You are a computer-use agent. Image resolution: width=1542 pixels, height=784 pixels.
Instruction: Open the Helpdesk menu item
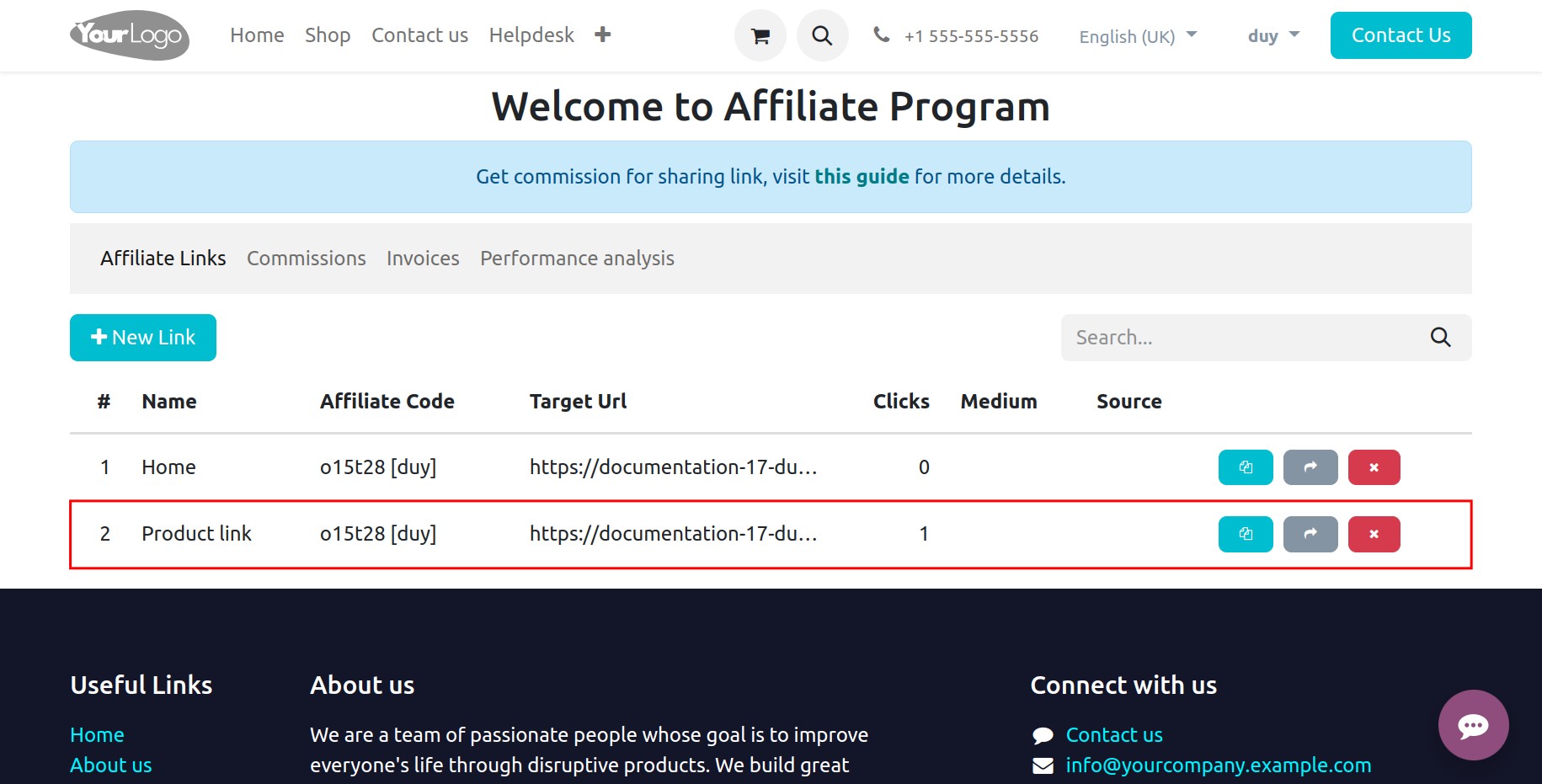pyautogui.click(x=531, y=35)
